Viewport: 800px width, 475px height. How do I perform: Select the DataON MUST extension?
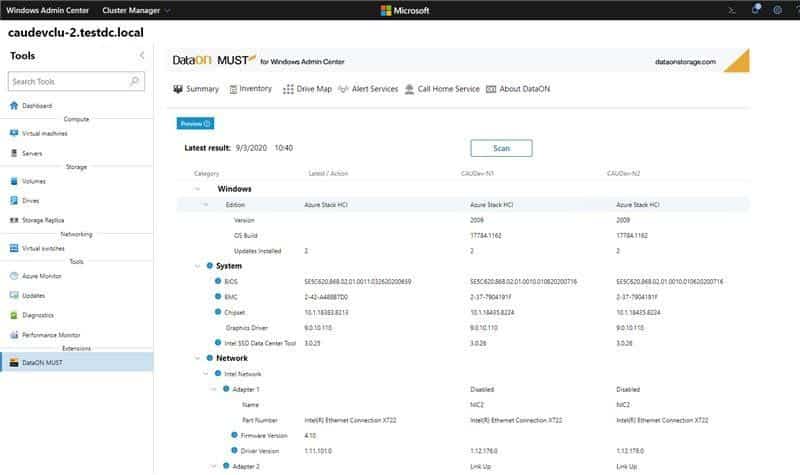click(77, 362)
